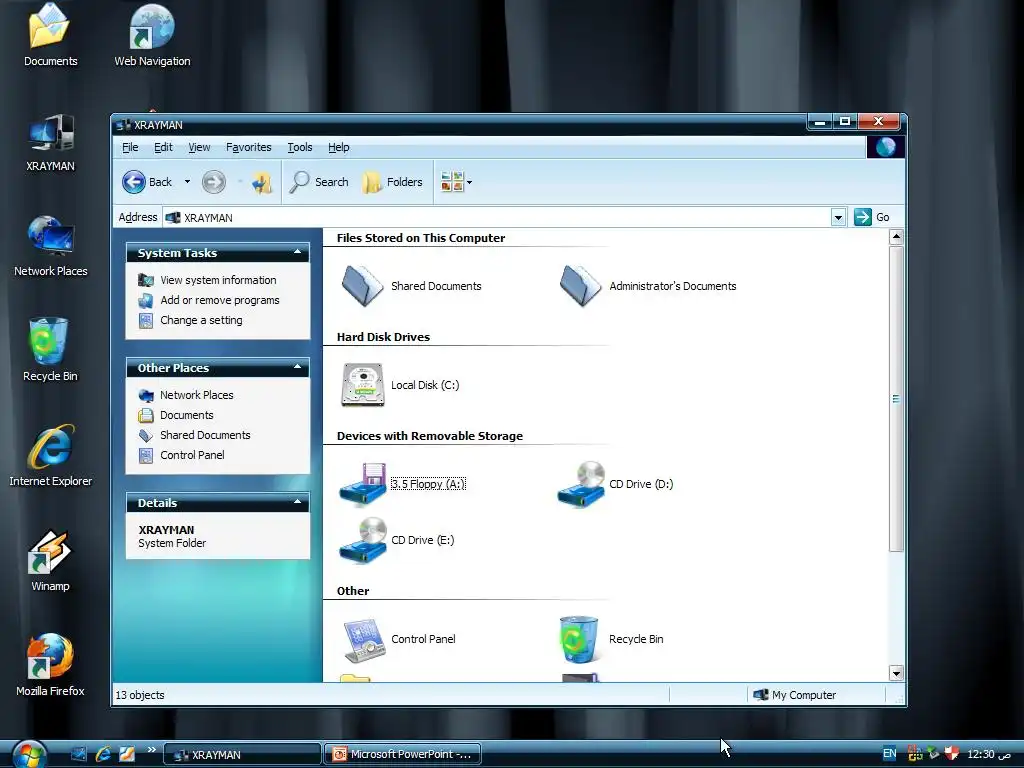Expand hidden Quick Launch items chevron
The width and height of the screenshot is (1024, 768).
152,750
